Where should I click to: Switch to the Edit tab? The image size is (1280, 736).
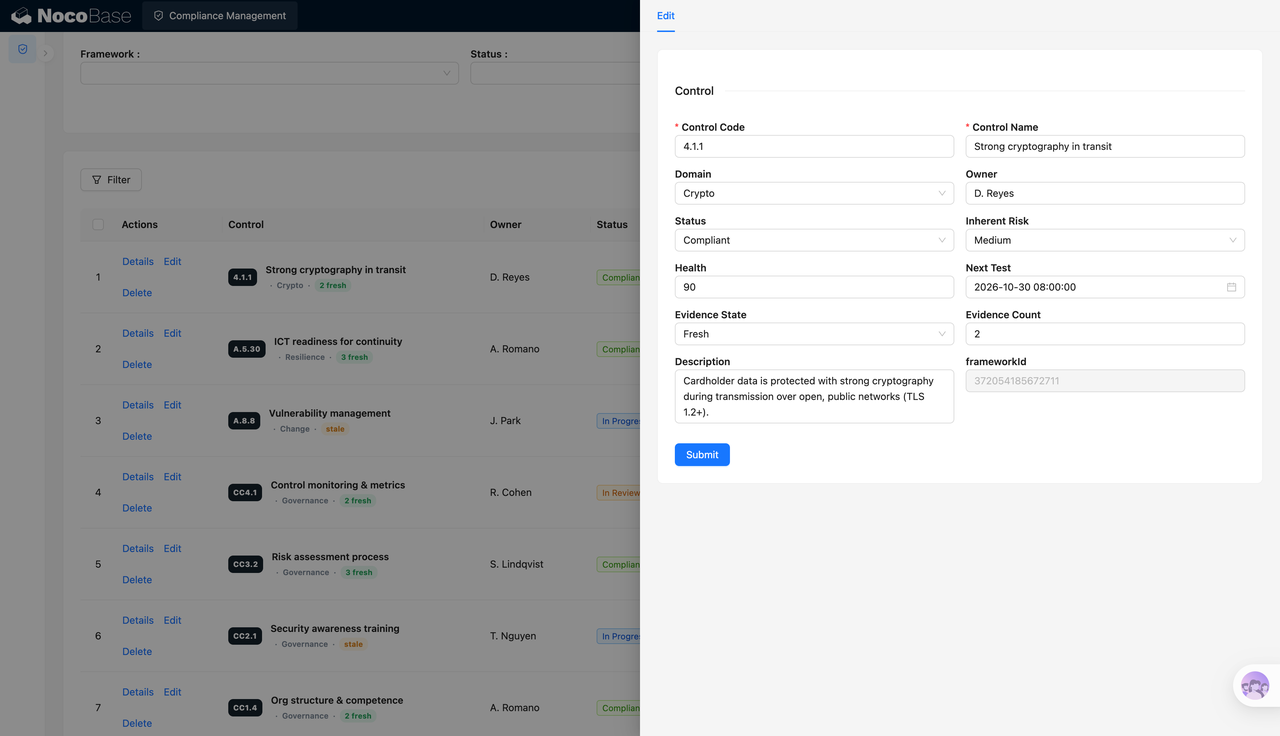click(x=666, y=16)
